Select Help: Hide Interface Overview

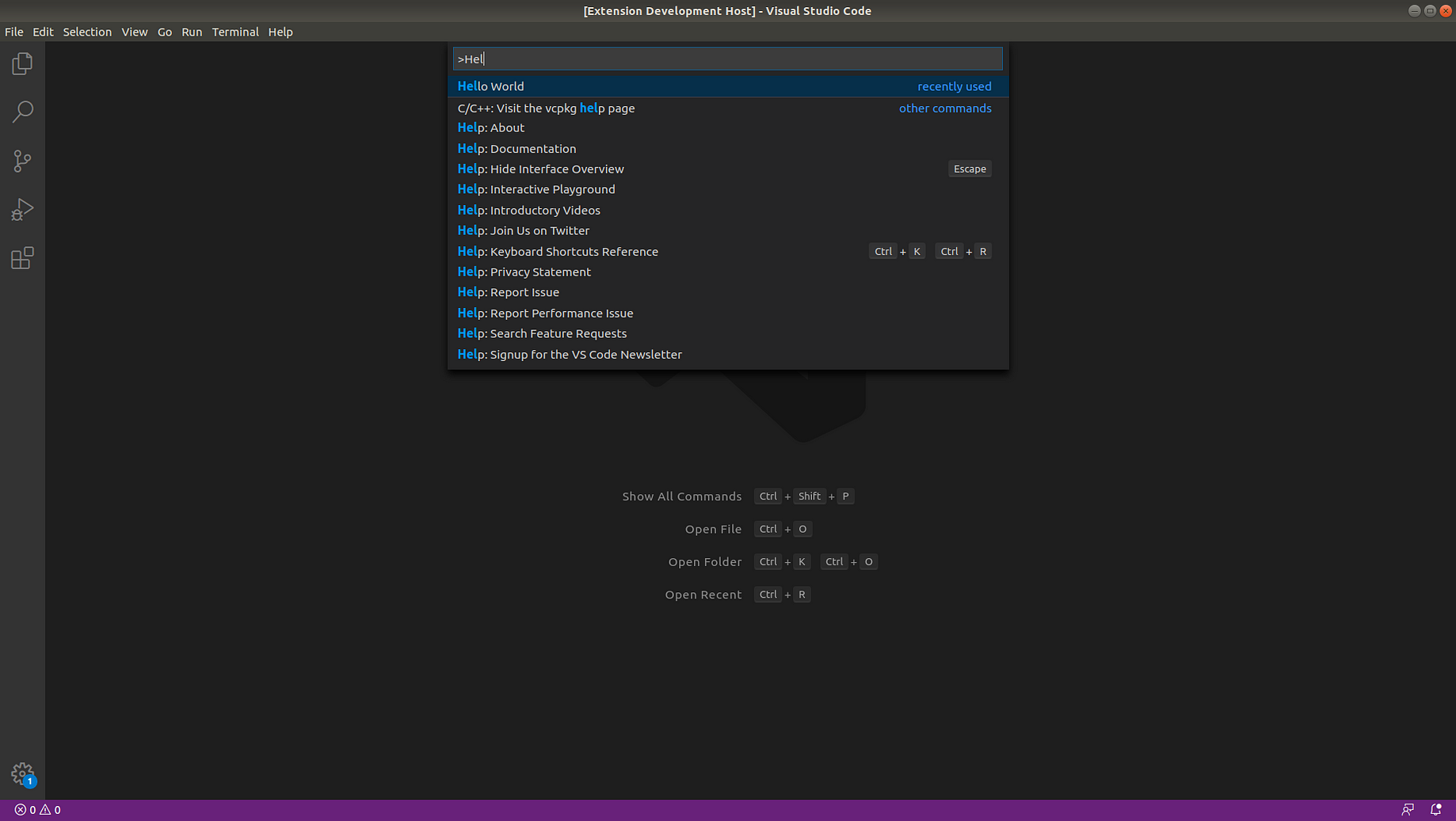point(728,169)
